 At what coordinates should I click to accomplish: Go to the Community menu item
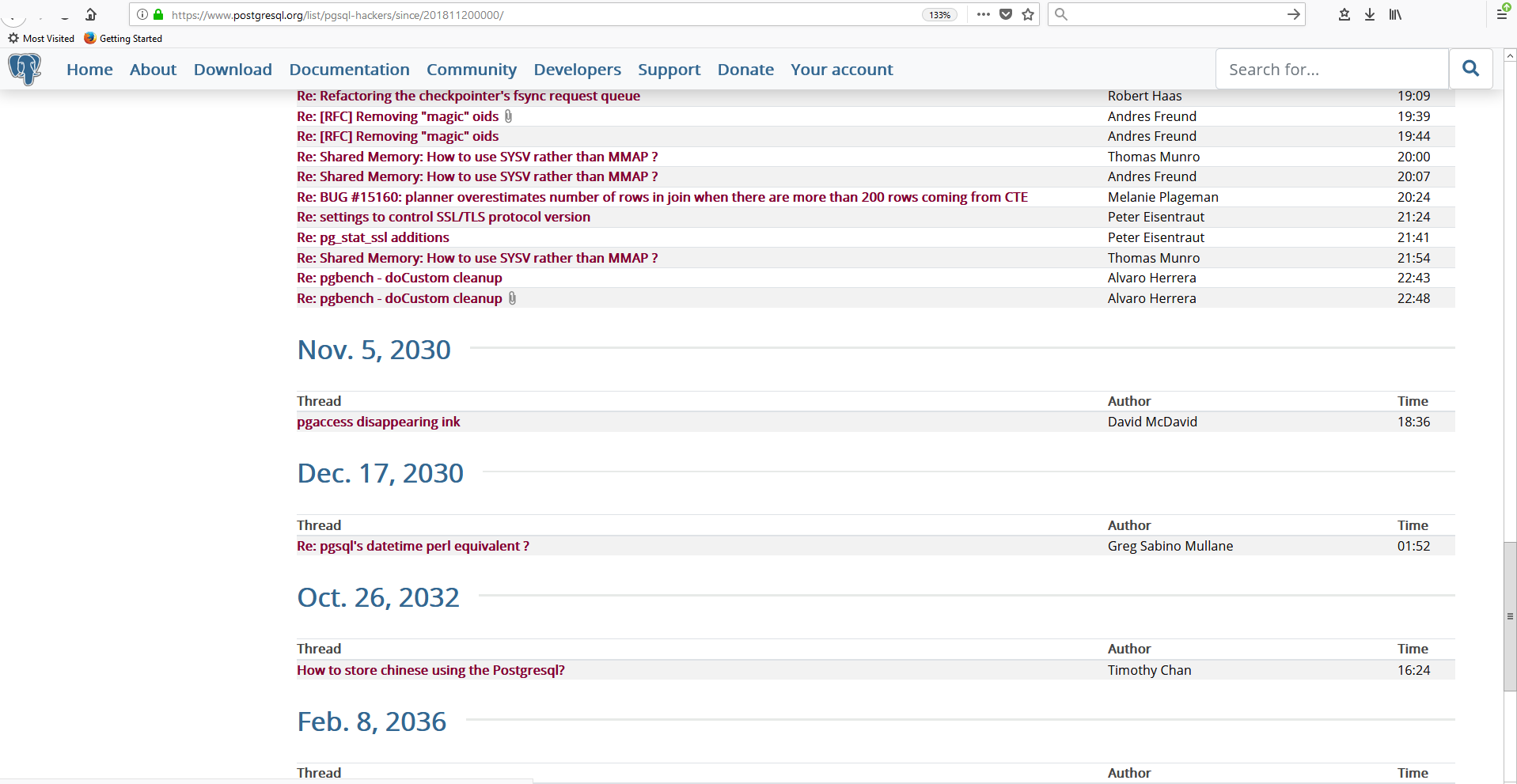472,70
